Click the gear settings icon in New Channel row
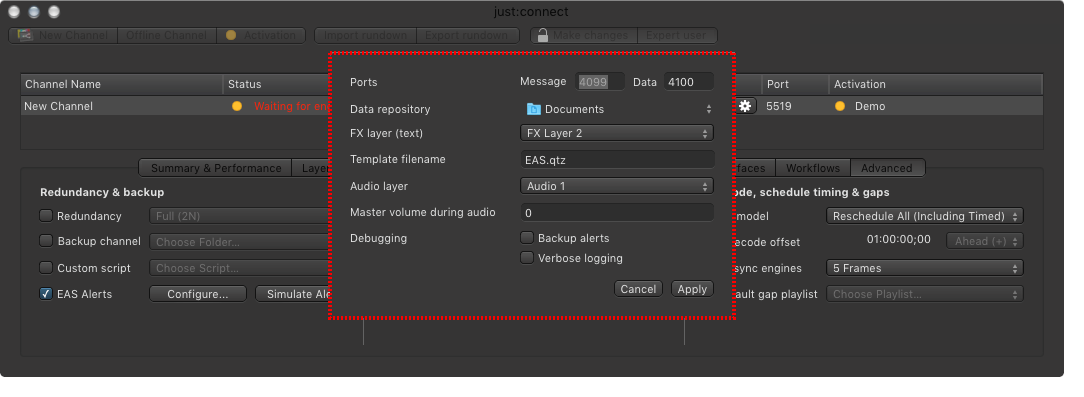The width and height of the screenshot is (1084, 397). (745, 106)
